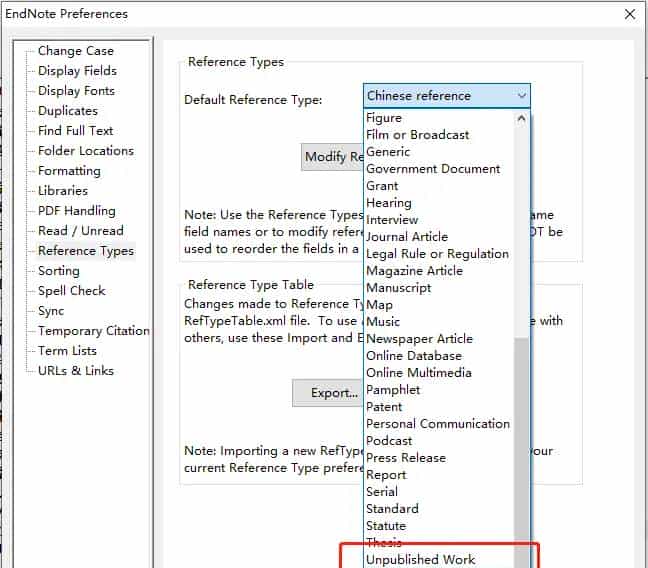Pick Interview from the dropdown list
This screenshot has height=568, width=648.
tap(440, 220)
